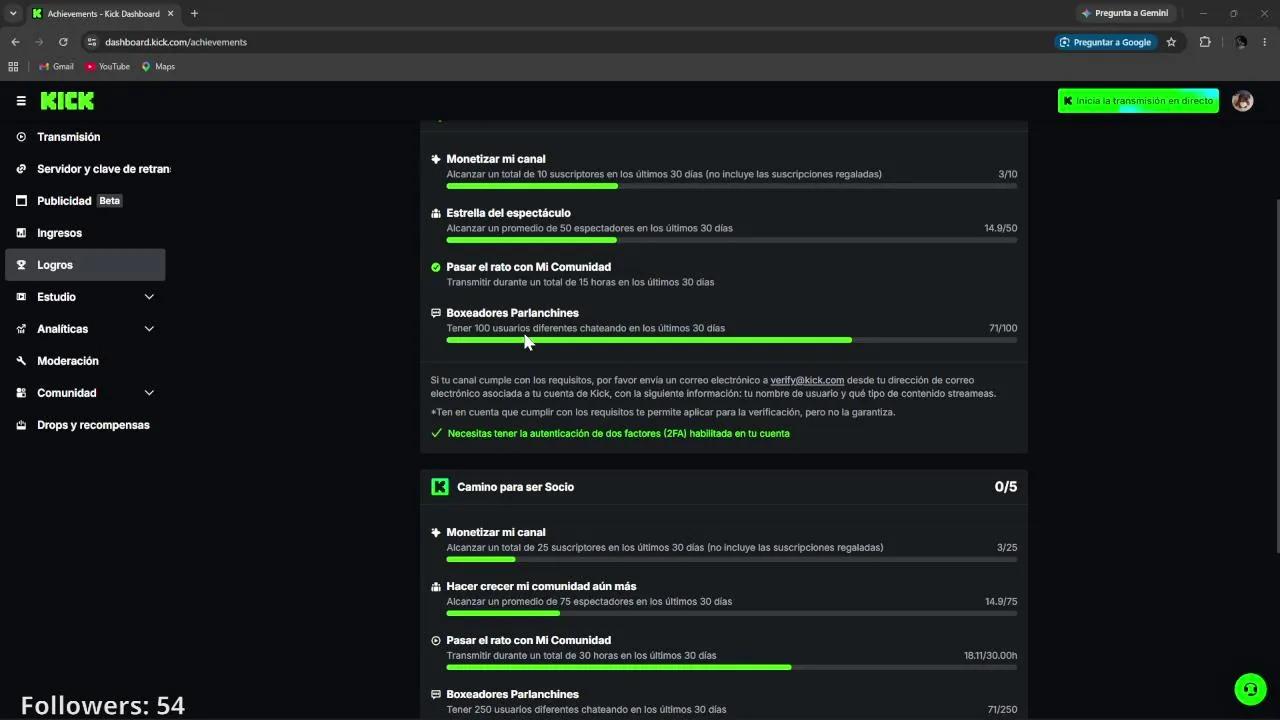Expand the Comunidad chevron
Image resolution: width=1280 pixels, height=720 pixels.
coord(149,393)
